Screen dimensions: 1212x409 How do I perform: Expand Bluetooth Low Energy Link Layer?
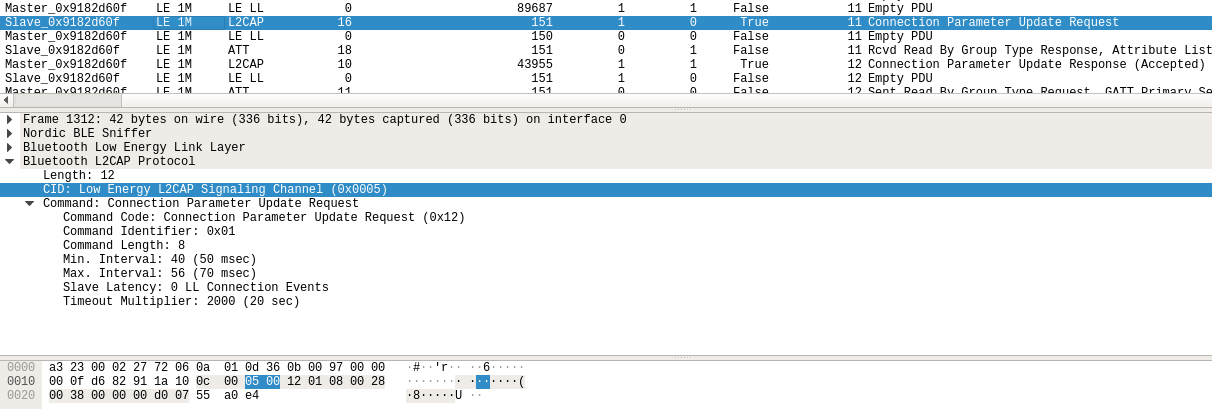[10, 148]
